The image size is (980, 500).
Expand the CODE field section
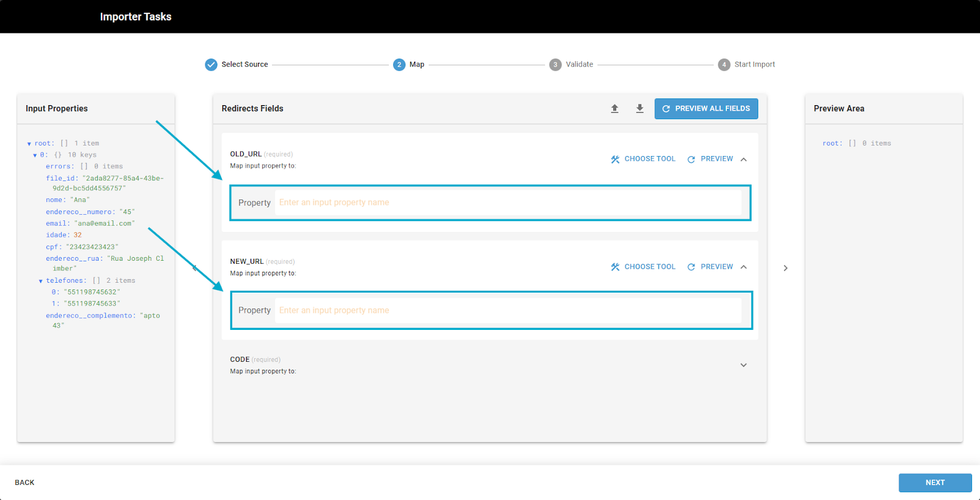coord(743,365)
